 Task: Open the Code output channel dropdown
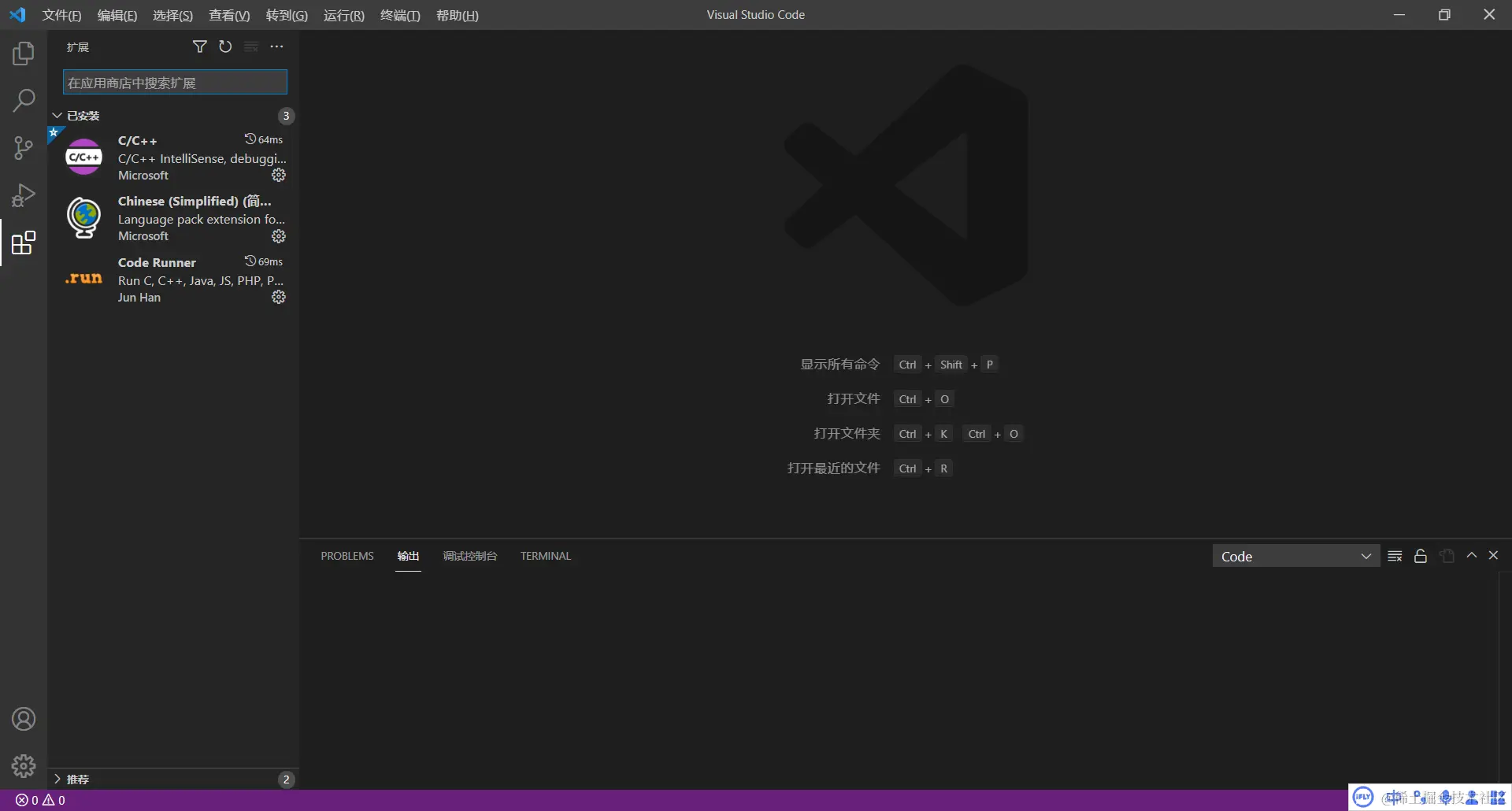1295,556
